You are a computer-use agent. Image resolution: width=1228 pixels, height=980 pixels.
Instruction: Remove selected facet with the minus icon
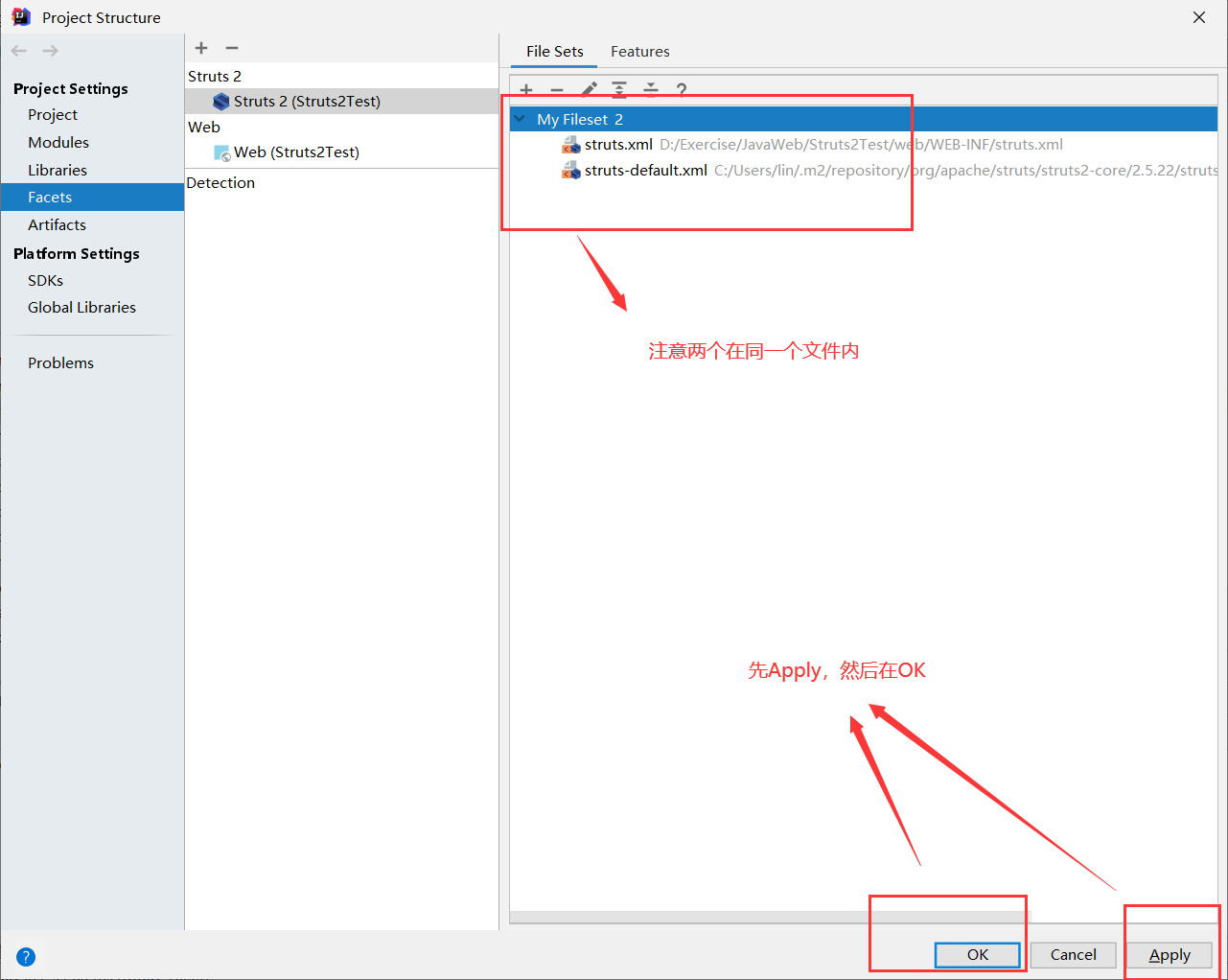[232, 48]
